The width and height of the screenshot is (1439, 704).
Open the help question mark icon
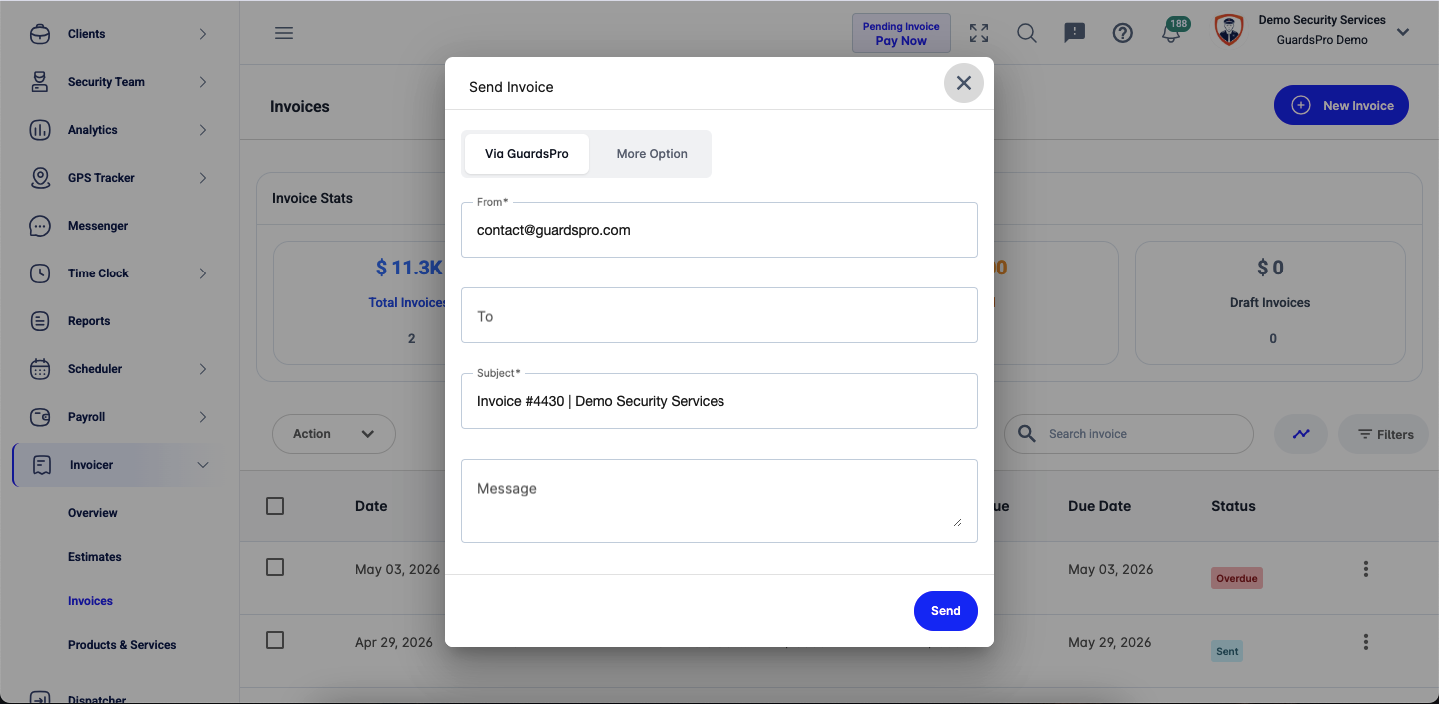(1123, 33)
